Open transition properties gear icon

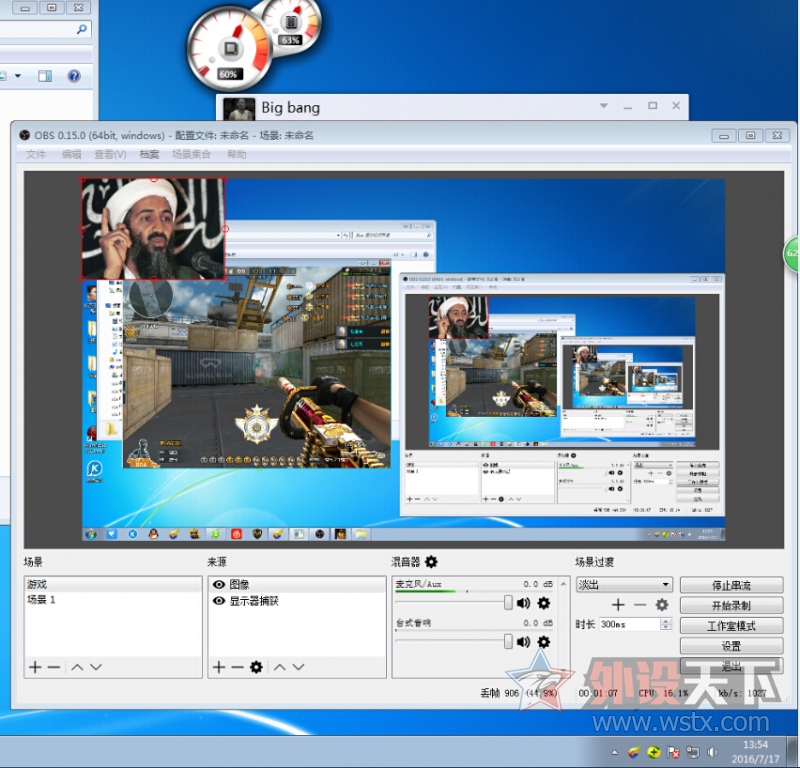[x=662, y=605]
